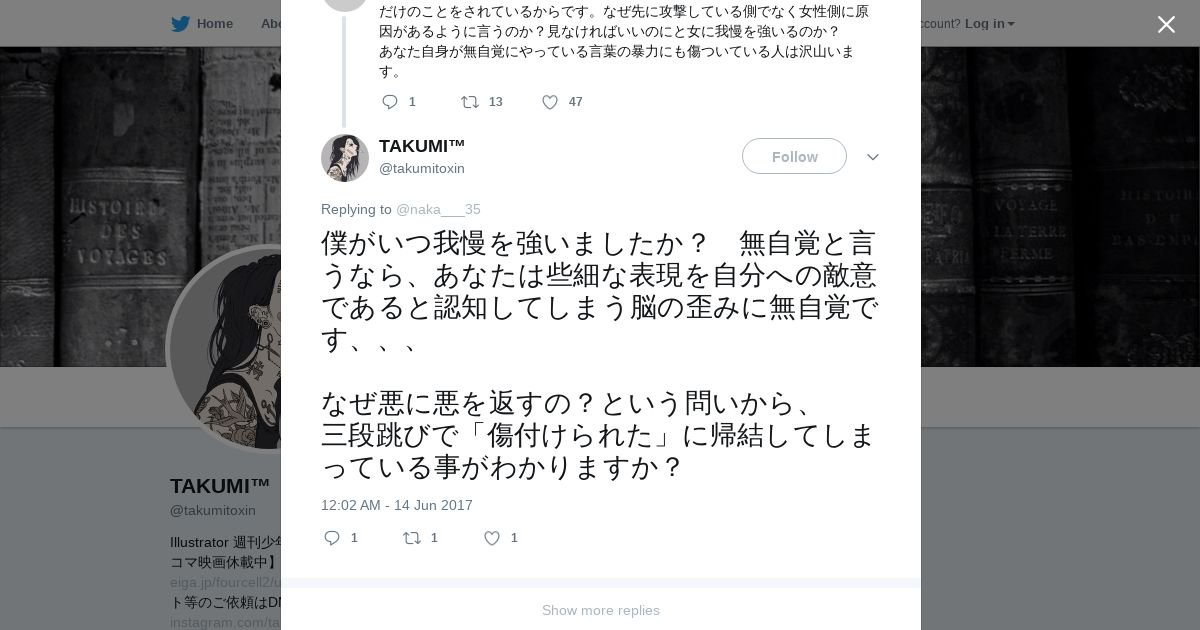Open TAKUMI™ display name in the tweet
The width and height of the screenshot is (1200, 630).
tap(422, 146)
